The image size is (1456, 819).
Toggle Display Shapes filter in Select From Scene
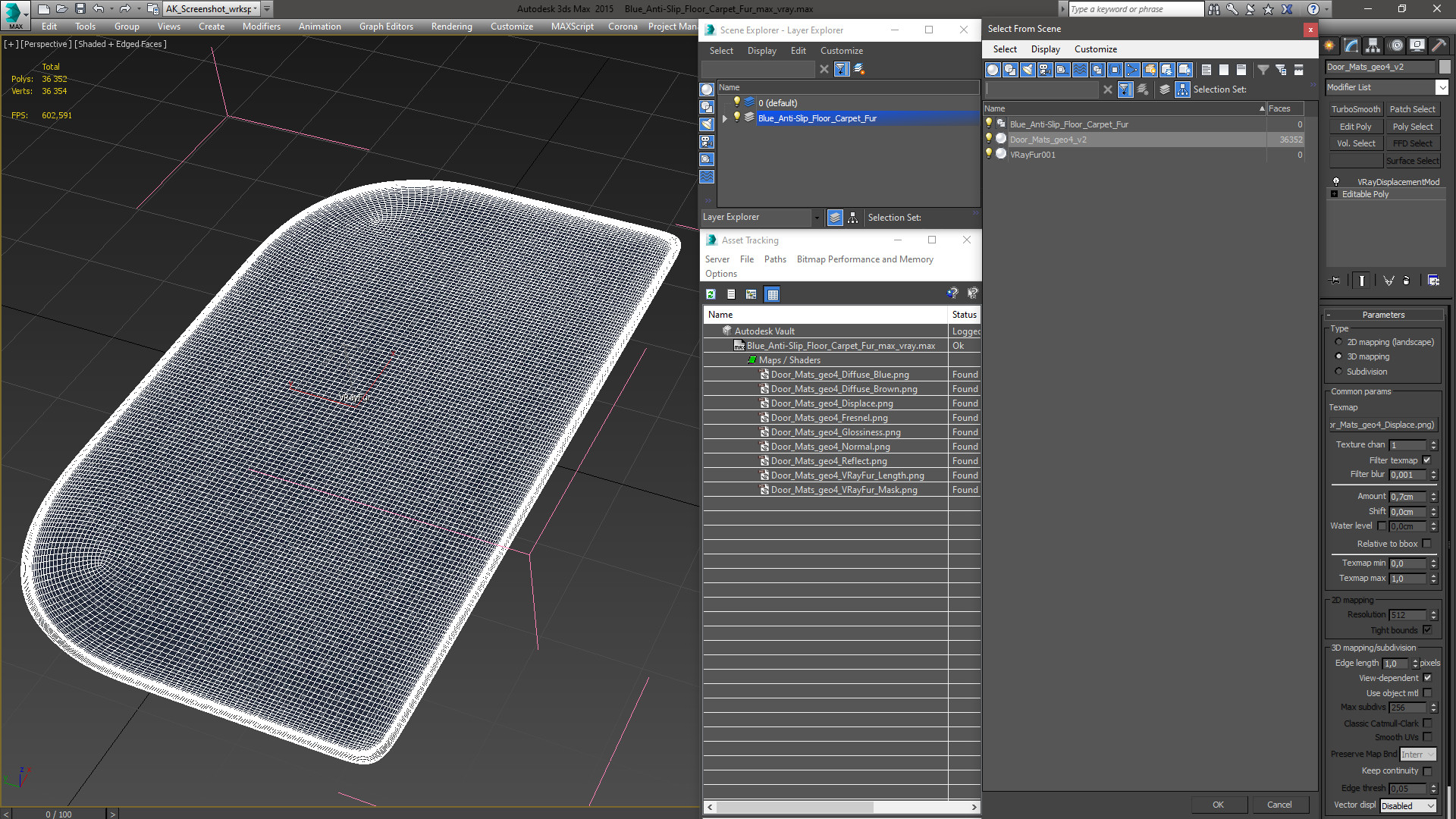click(1009, 70)
